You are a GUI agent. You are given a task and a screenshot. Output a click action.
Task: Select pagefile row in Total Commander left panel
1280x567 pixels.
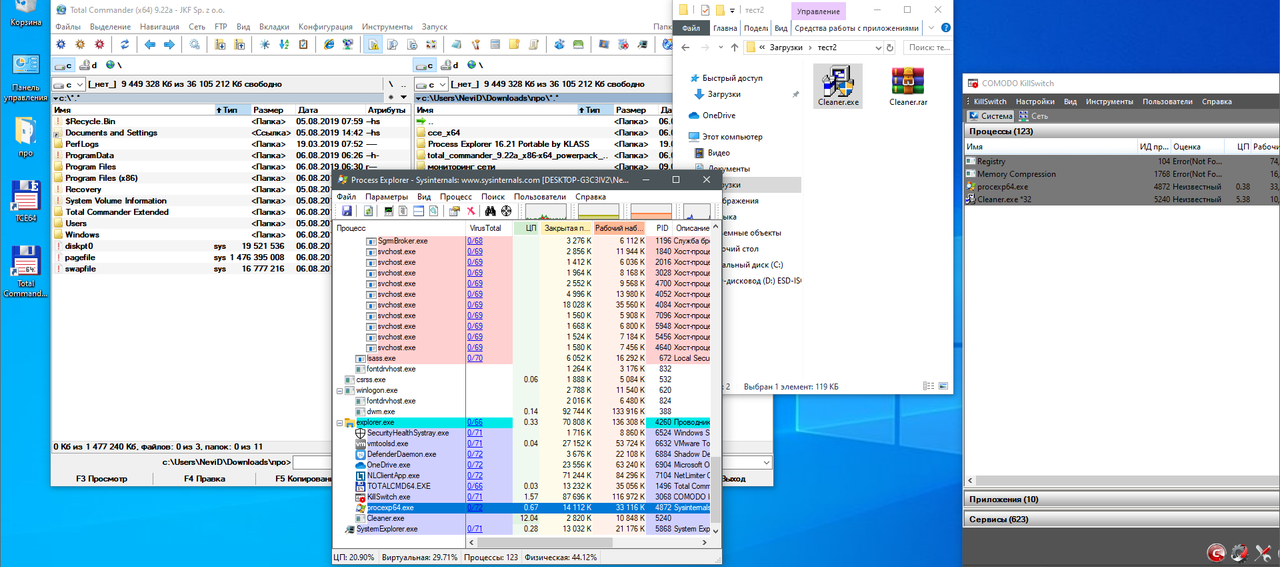tap(231, 257)
